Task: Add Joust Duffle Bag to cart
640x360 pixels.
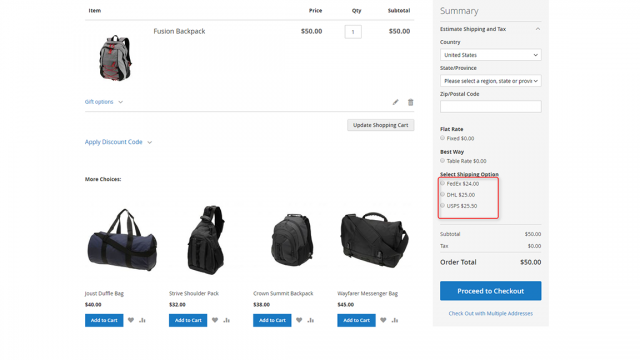Action: (x=104, y=320)
